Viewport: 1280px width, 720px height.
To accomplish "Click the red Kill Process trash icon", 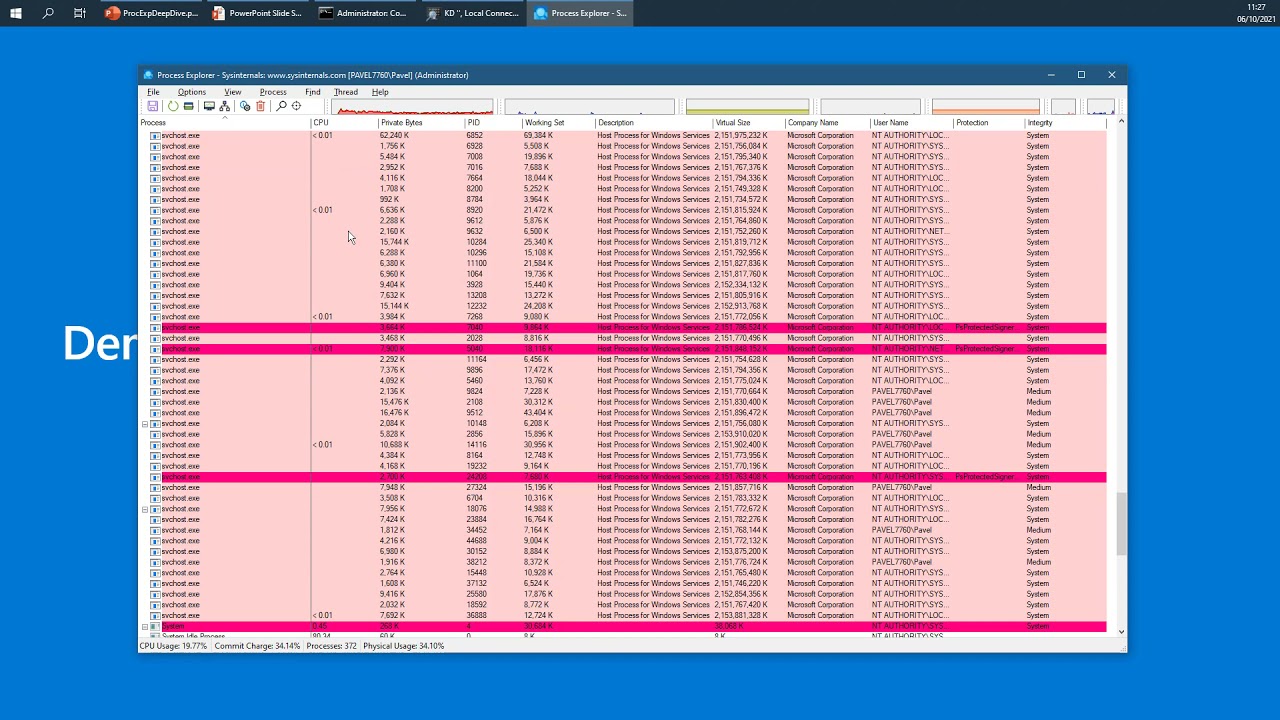I will click(260, 106).
